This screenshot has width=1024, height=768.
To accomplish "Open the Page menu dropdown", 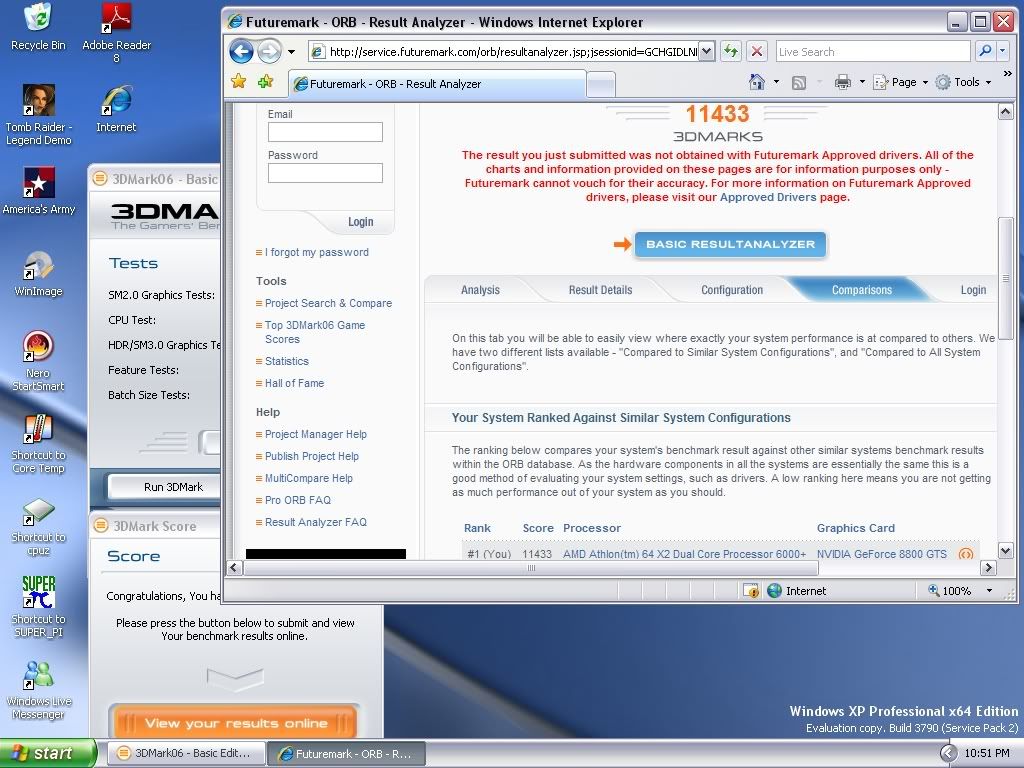I will click(x=901, y=82).
